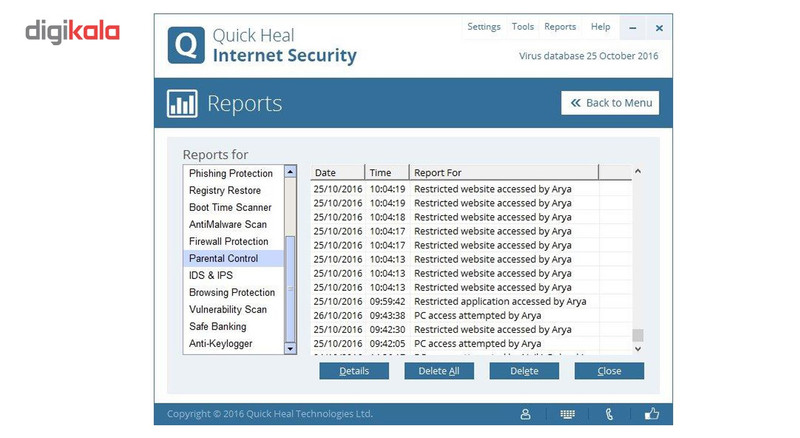Click the Quick Heal Q logo icon
Image resolution: width=800 pixels, height=438 pixels.
(x=186, y=45)
